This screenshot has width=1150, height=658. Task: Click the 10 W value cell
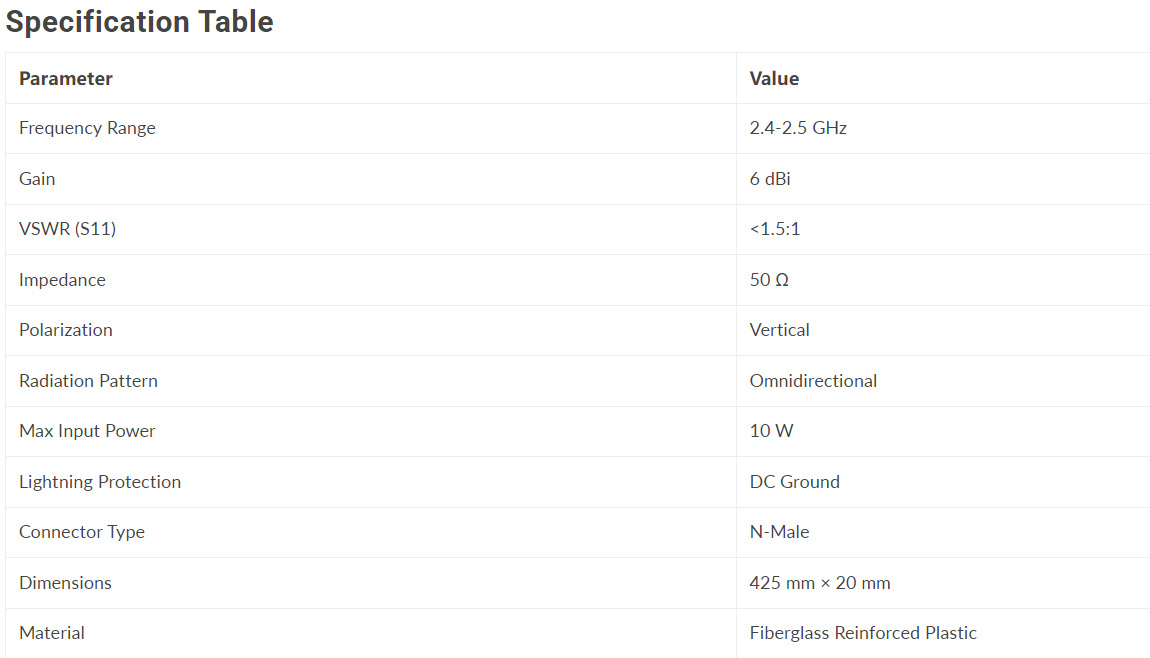coord(771,431)
